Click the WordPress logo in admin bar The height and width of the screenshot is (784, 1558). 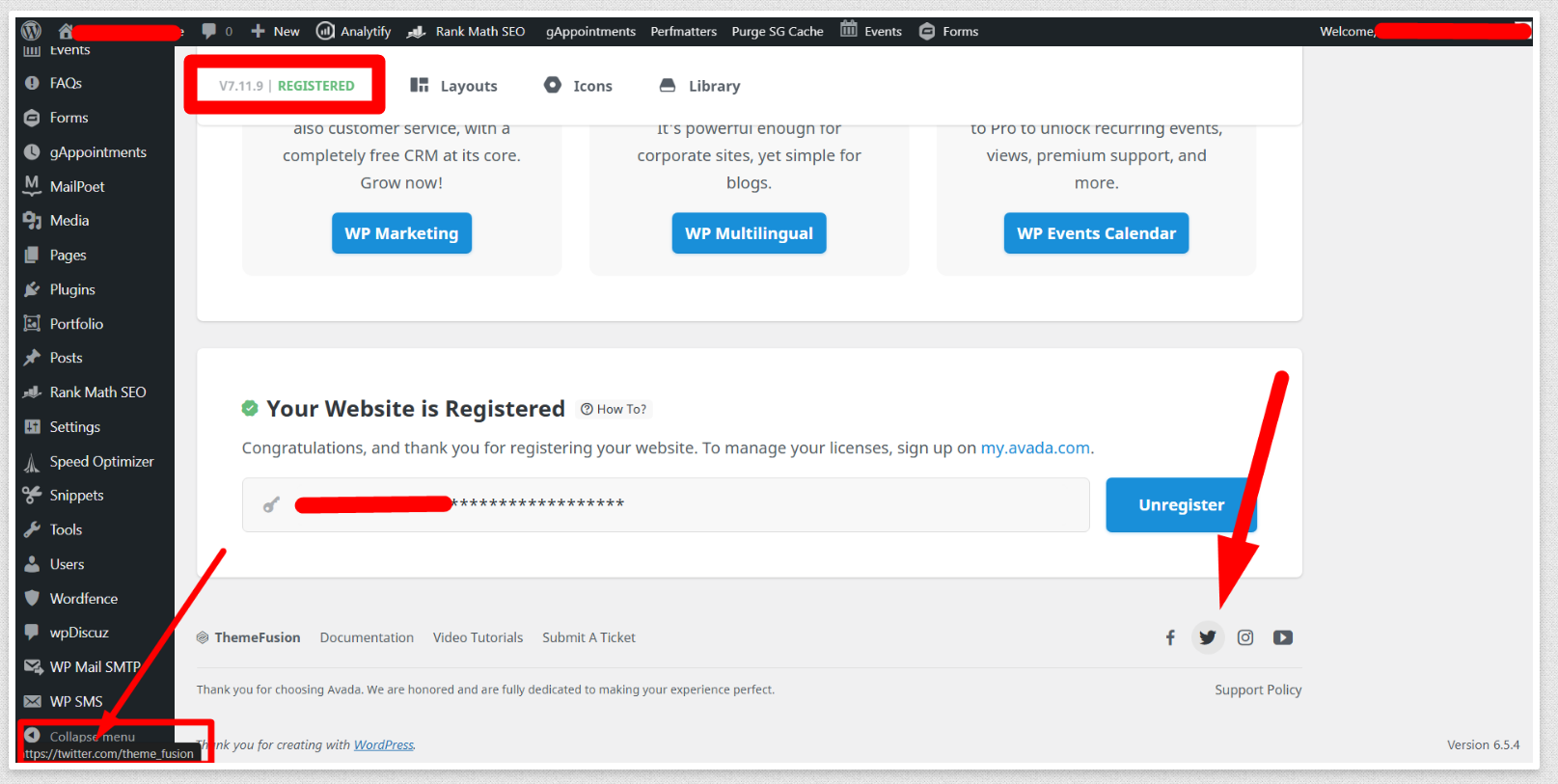31,31
